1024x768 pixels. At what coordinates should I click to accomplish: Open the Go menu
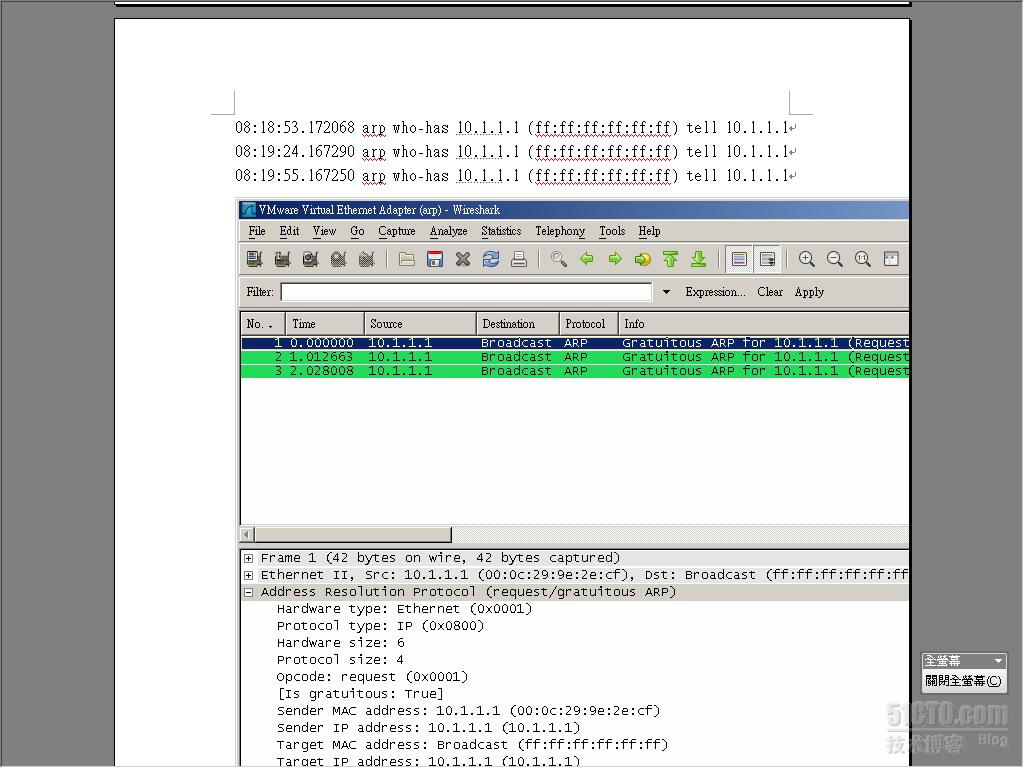[x=357, y=231]
